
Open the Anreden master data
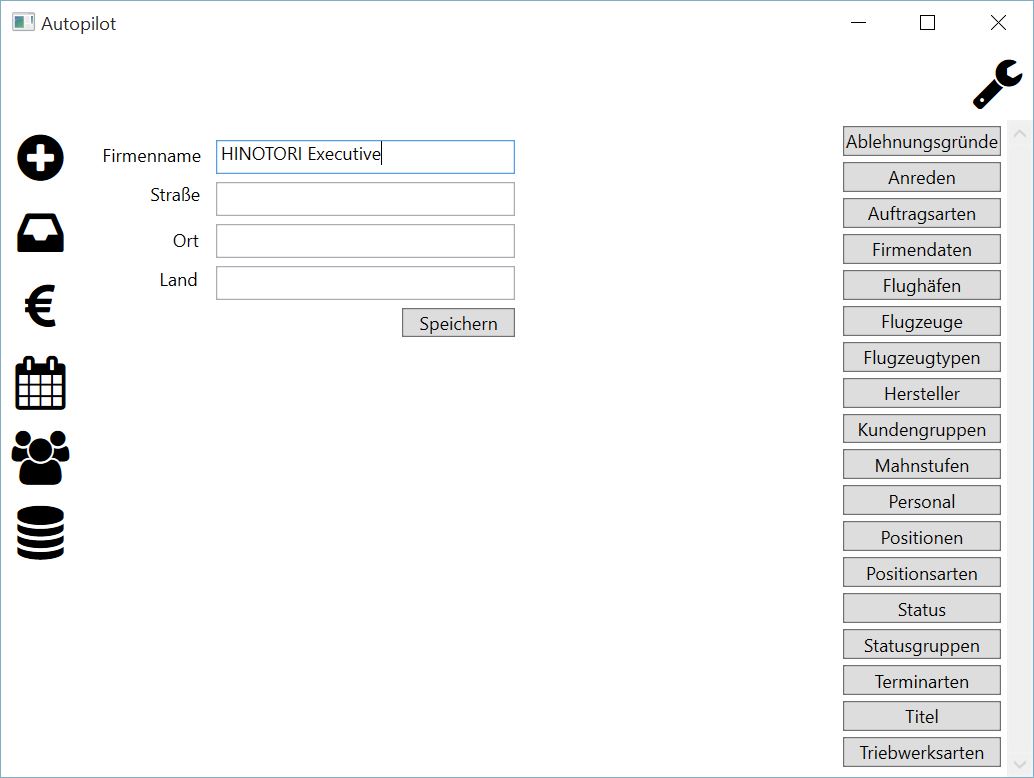[922, 177]
